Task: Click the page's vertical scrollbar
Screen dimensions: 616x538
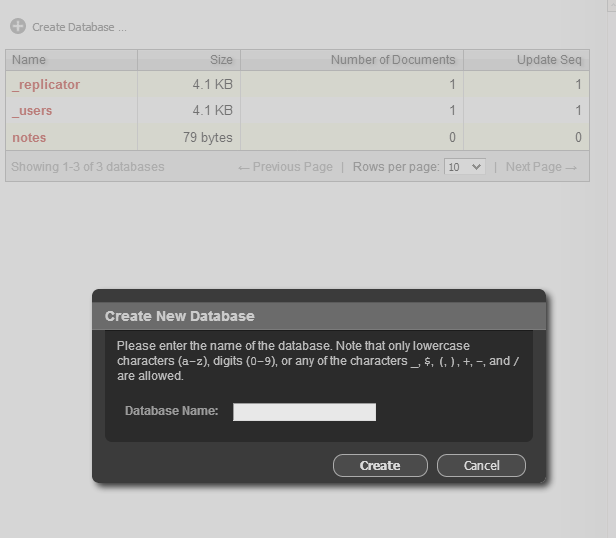Action: (x=612, y=269)
